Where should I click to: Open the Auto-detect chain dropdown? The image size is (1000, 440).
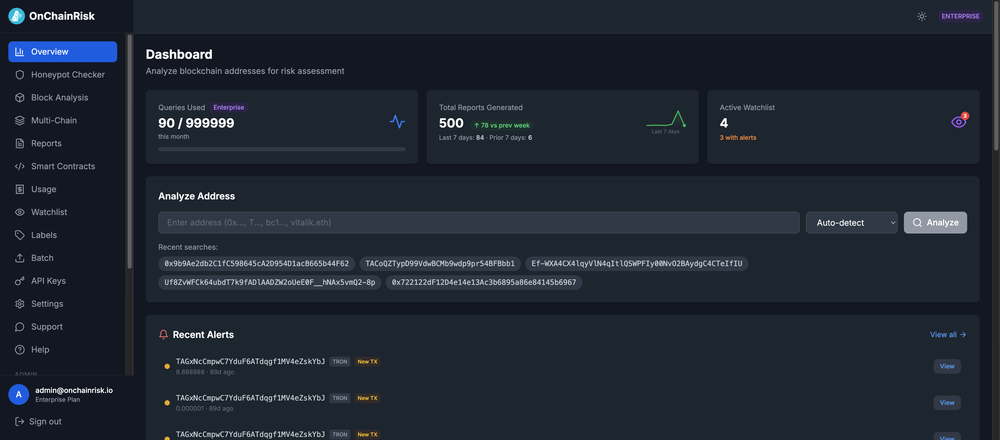point(851,223)
